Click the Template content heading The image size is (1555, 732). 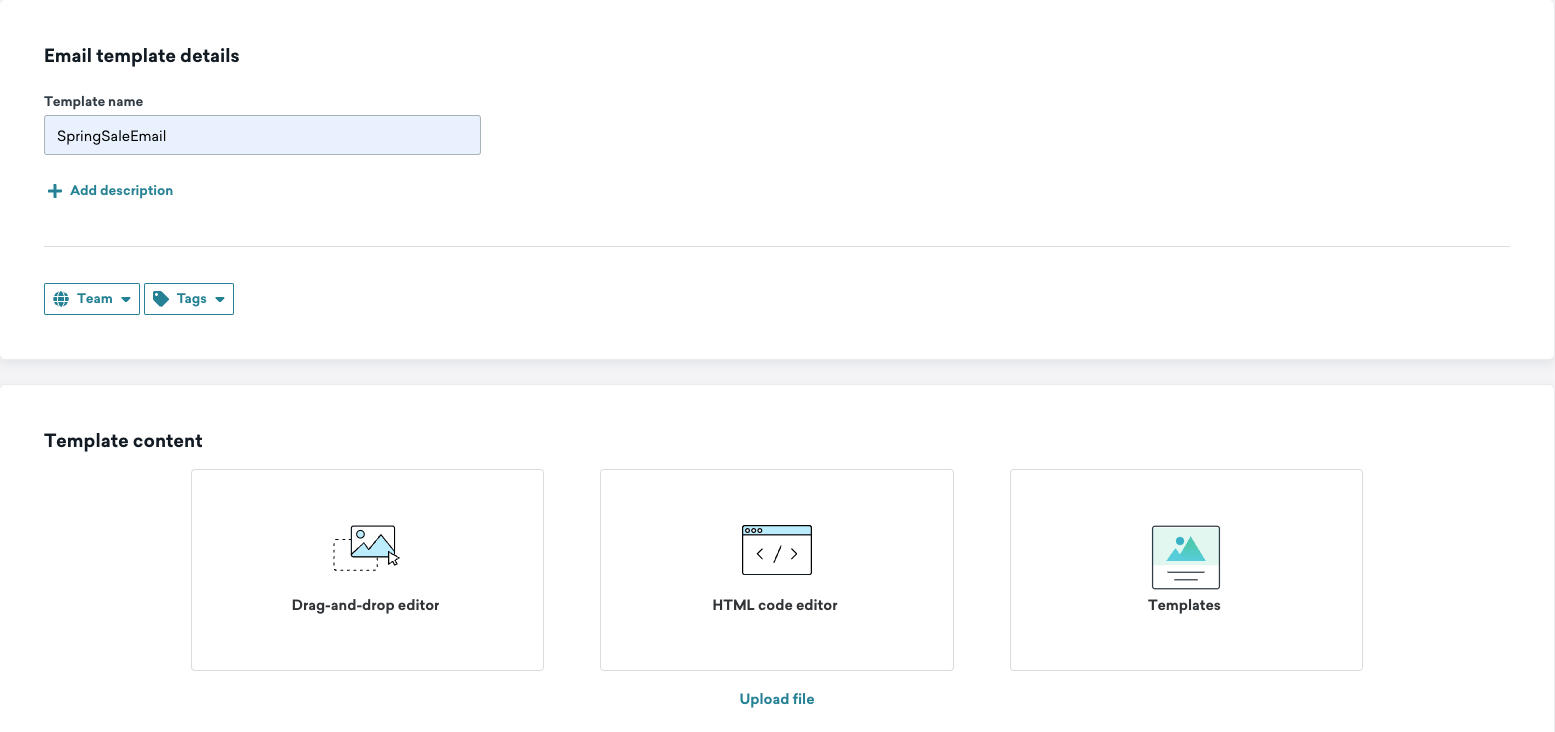[123, 441]
